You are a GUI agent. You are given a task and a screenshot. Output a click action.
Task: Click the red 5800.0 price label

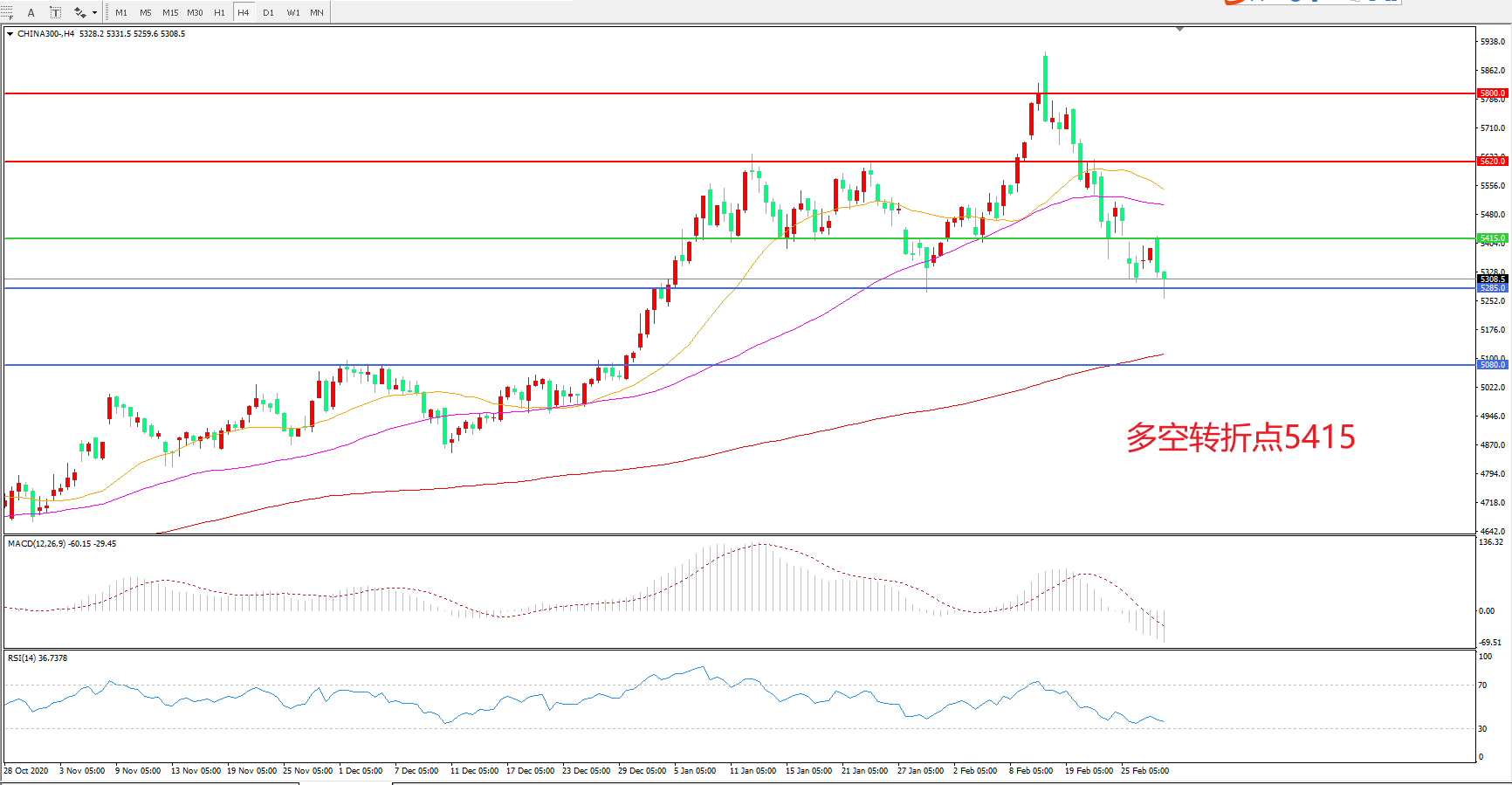click(1492, 93)
